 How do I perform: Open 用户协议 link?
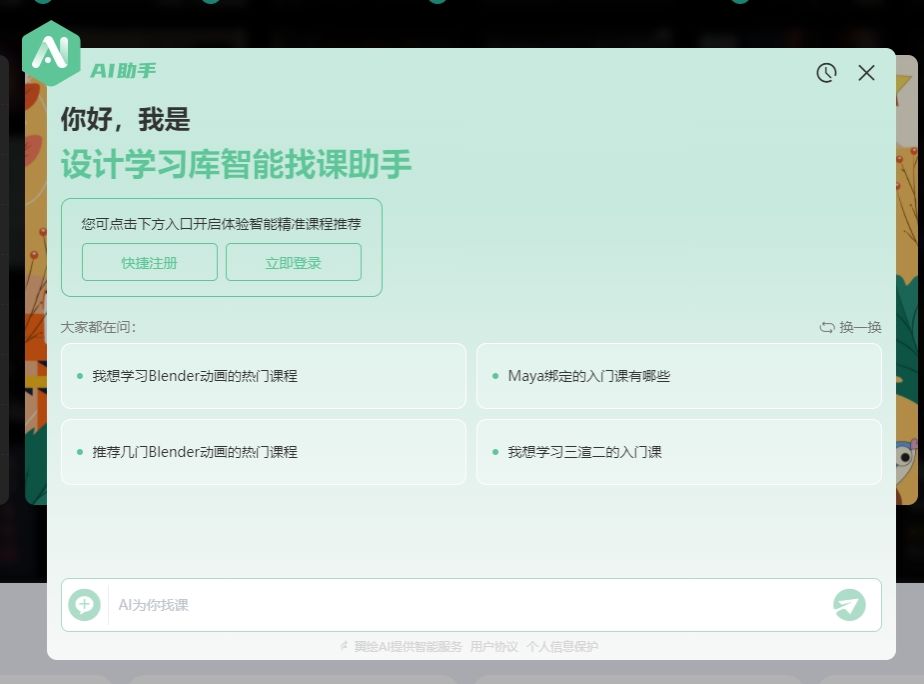pos(494,646)
